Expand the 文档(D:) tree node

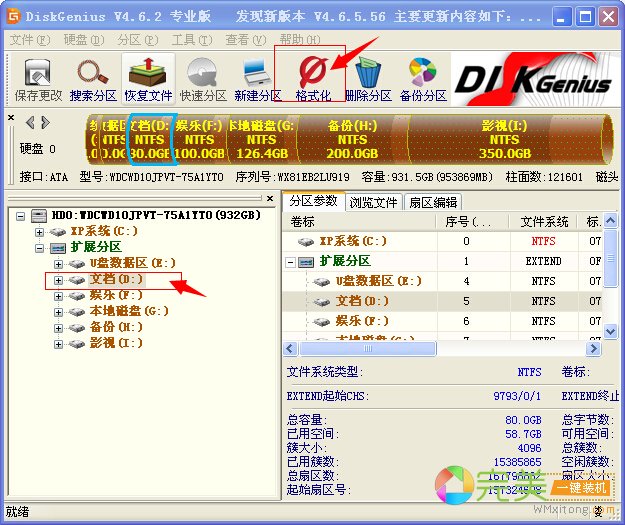point(58,280)
